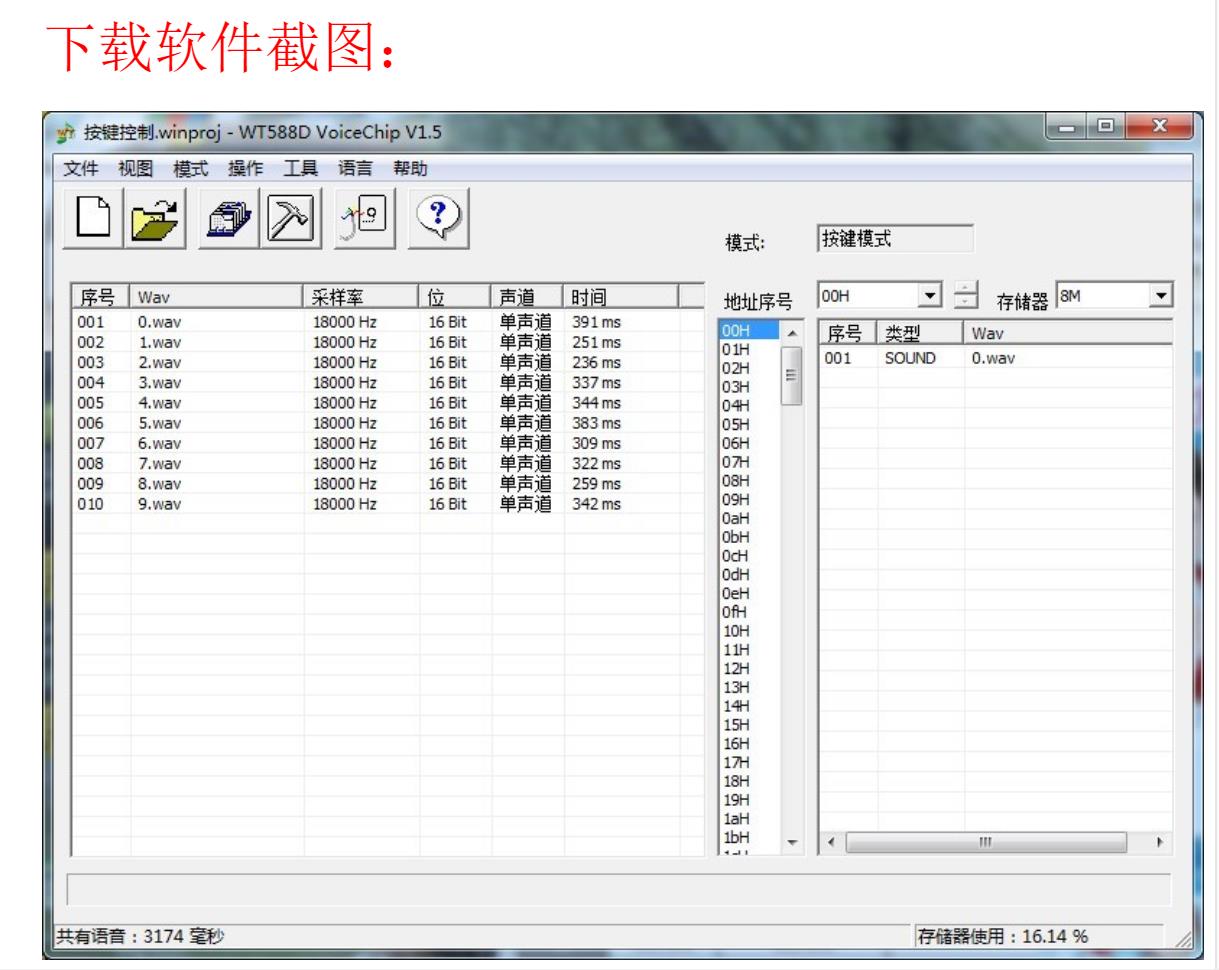Screen dimensions: 1219x970
Task: Open a project with the folder icon
Action: pos(155,219)
